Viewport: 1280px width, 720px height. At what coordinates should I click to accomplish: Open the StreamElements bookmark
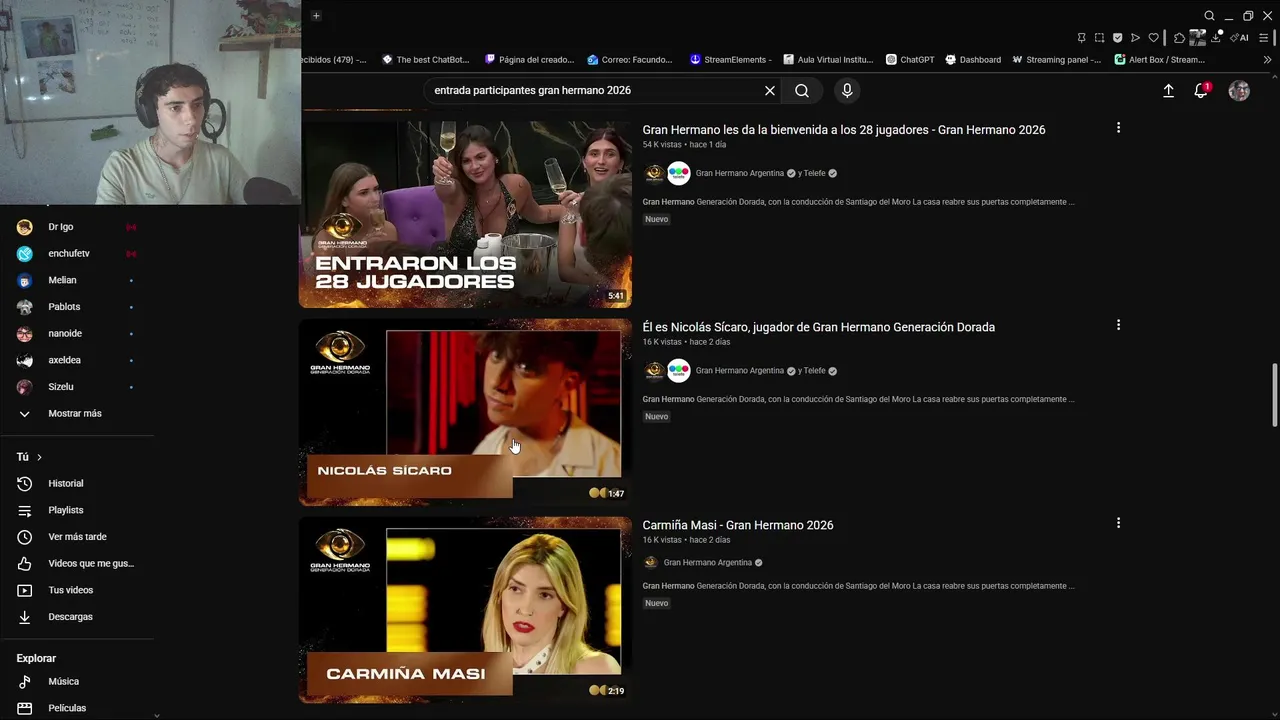tap(731, 60)
